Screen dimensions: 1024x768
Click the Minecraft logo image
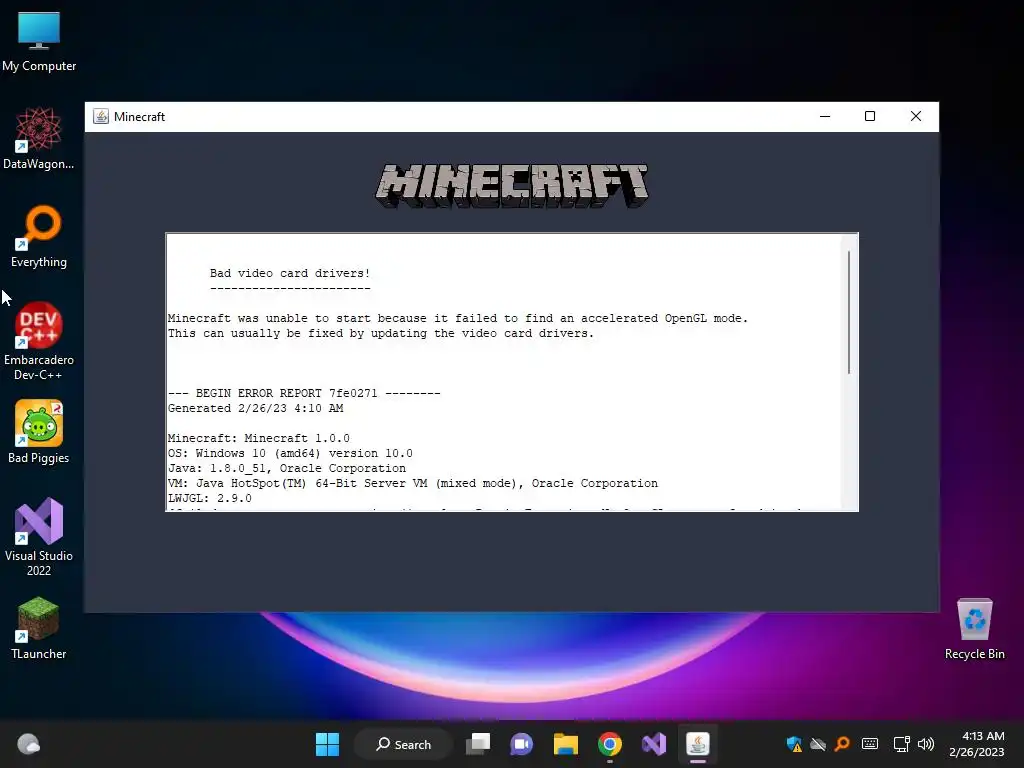point(511,185)
